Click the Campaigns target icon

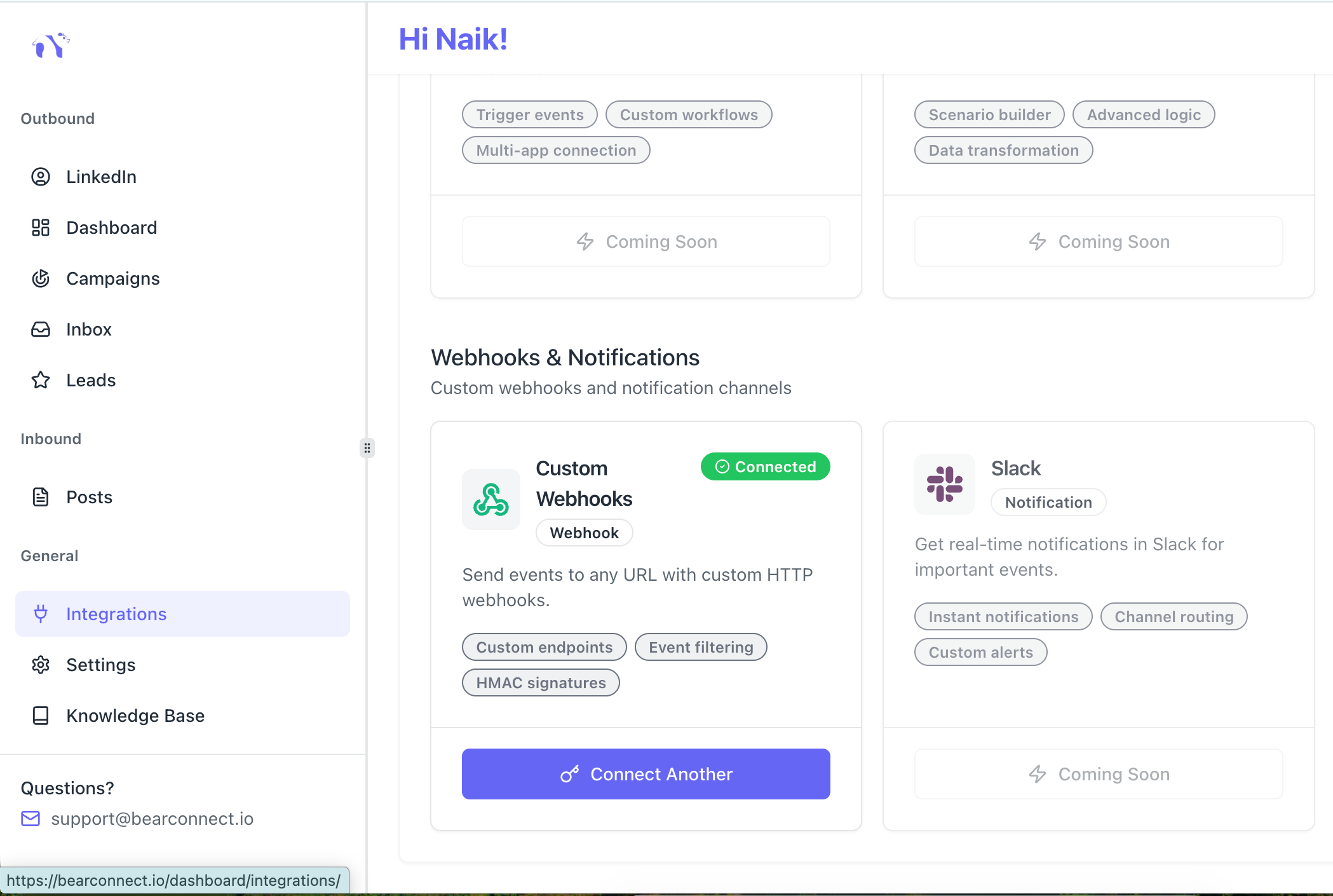41,278
